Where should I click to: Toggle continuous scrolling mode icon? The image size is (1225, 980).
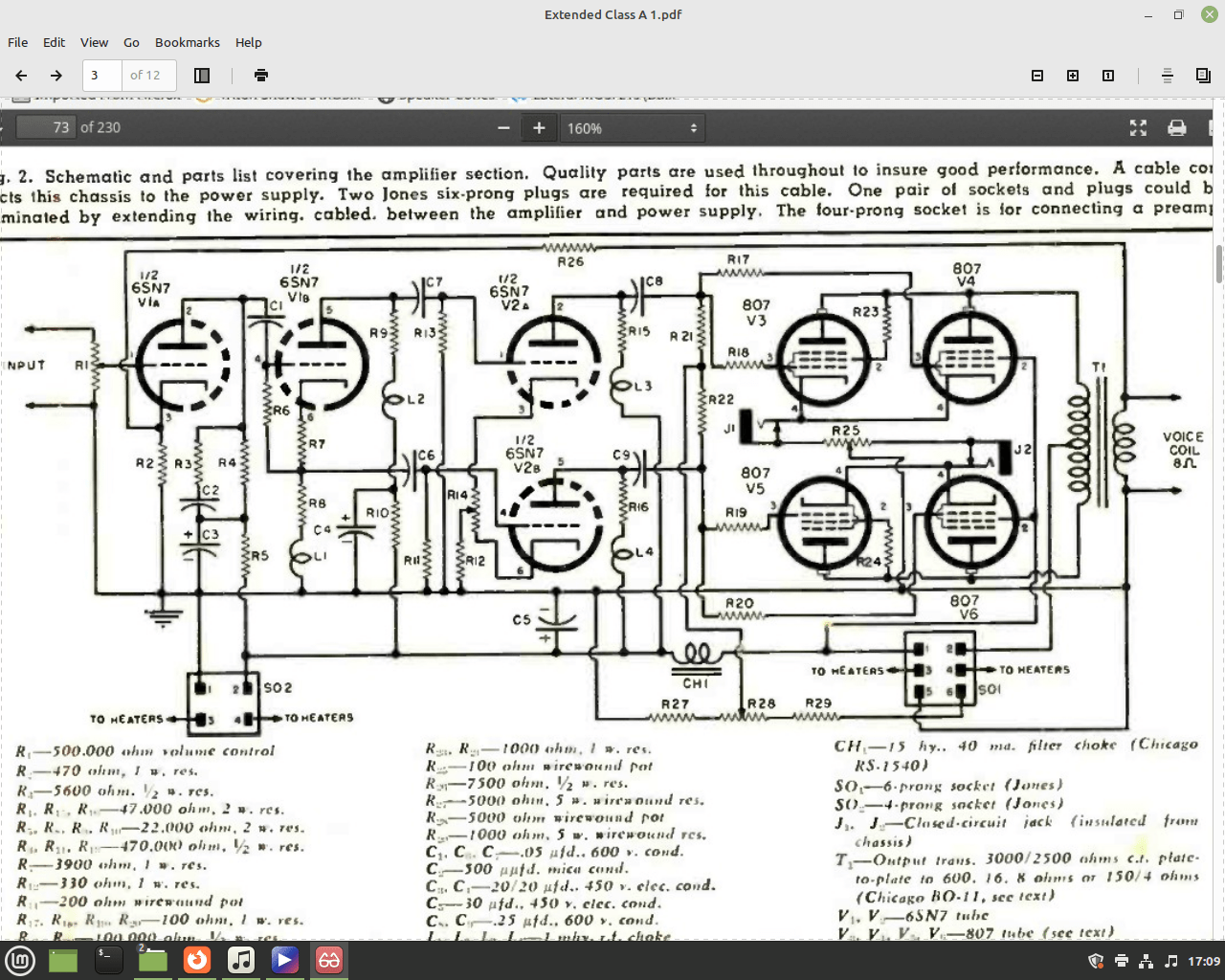pyautogui.click(x=1168, y=76)
